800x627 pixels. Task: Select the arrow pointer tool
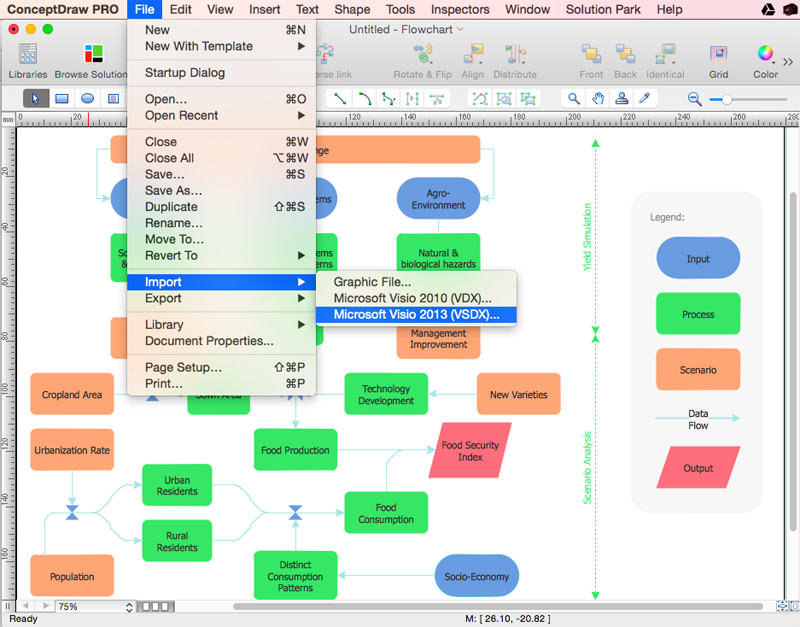[36, 98]
